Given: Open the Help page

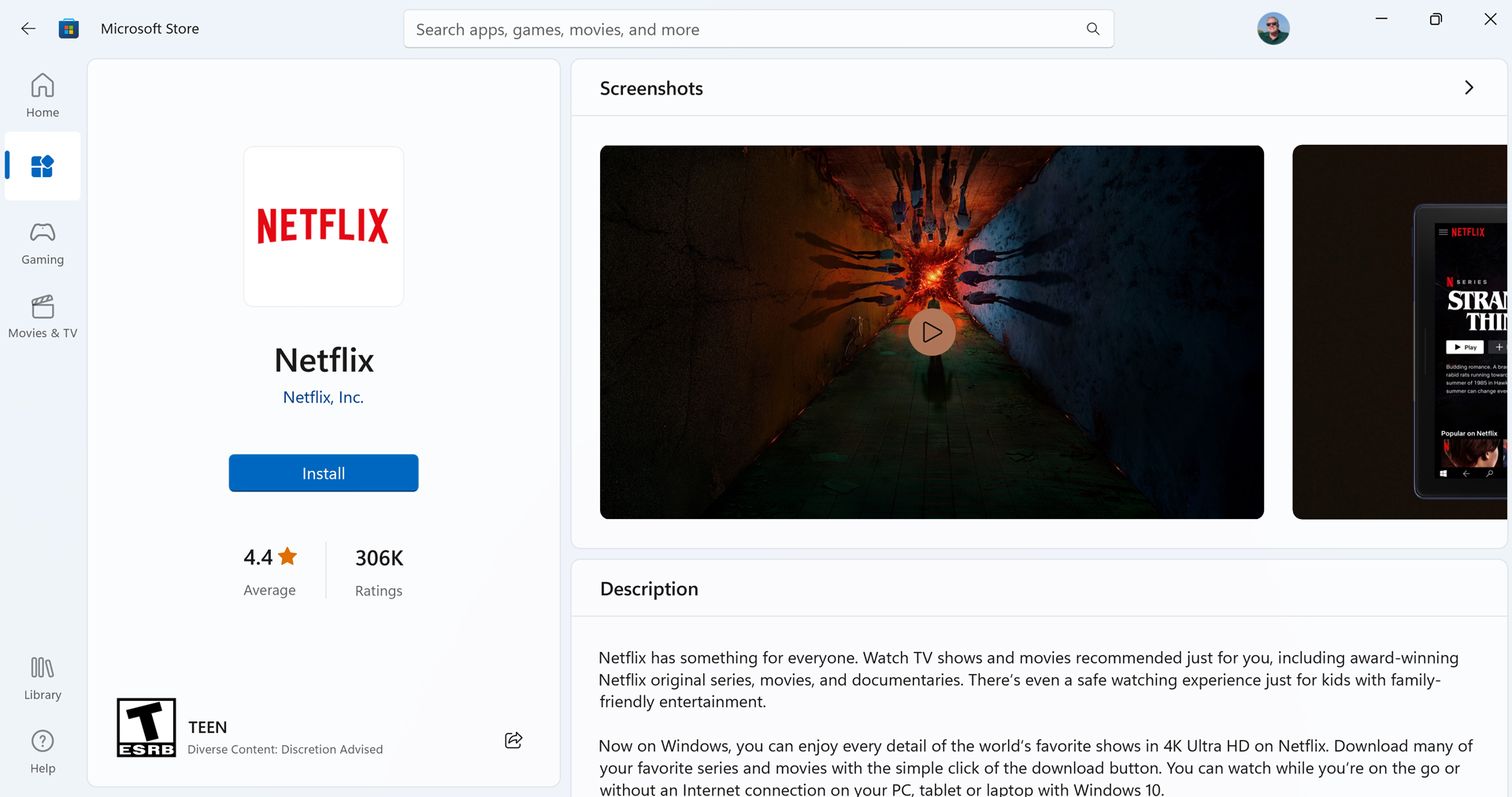Looking at the screenshot, I should click(43, 751).
